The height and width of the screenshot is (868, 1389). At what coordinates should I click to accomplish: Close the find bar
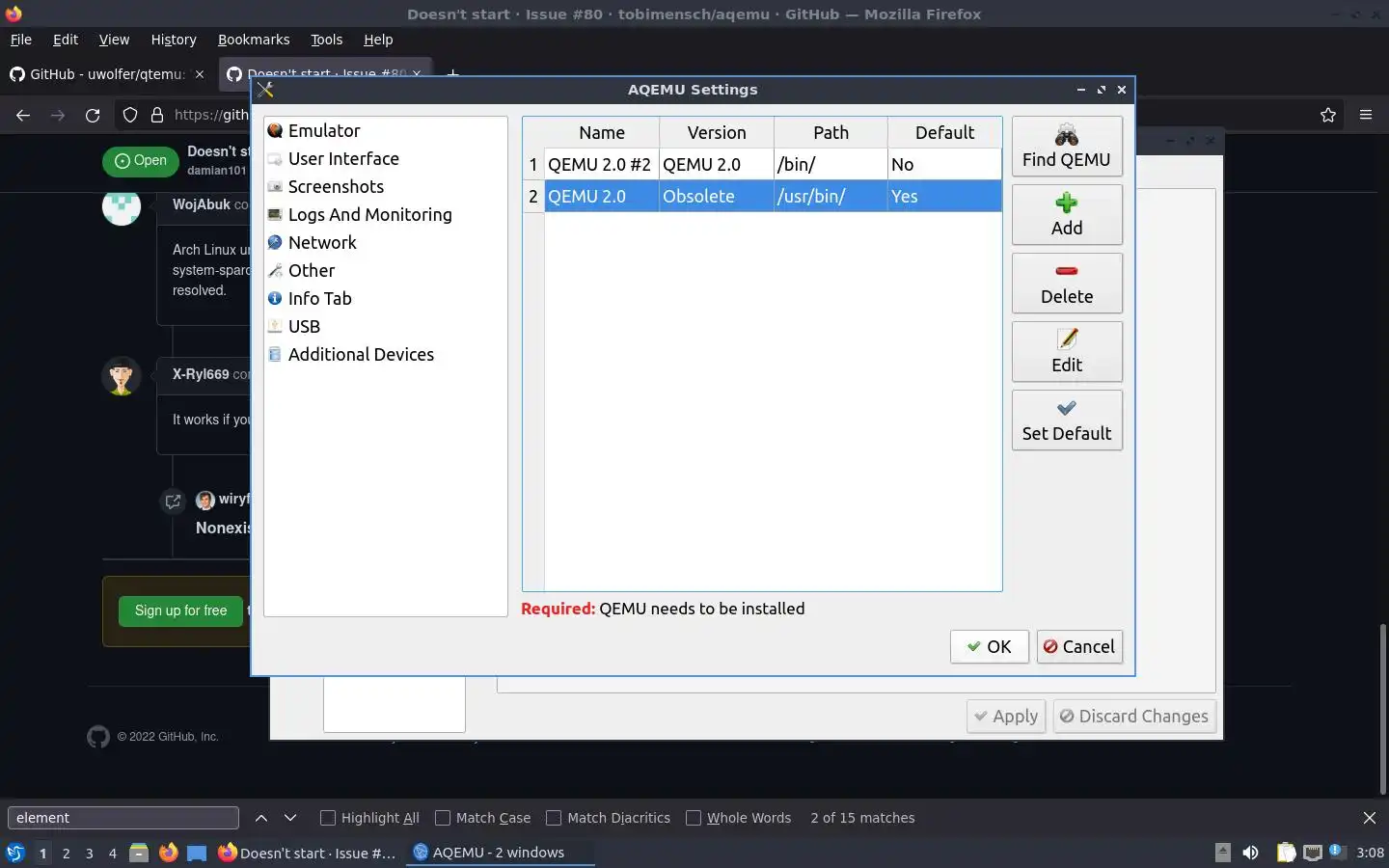pyautogui.click(x=1370, y=818)
